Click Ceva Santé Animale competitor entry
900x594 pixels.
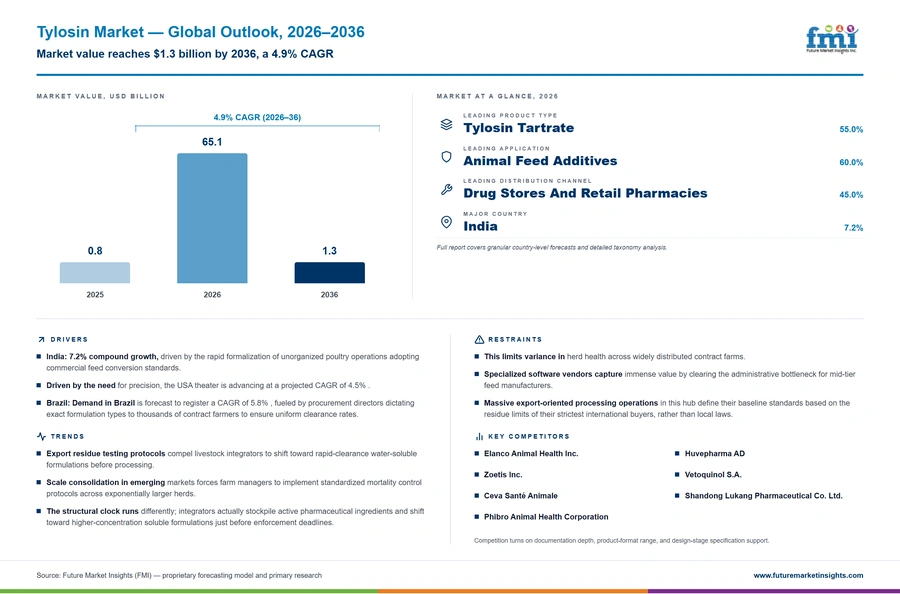tap(521, 496)
